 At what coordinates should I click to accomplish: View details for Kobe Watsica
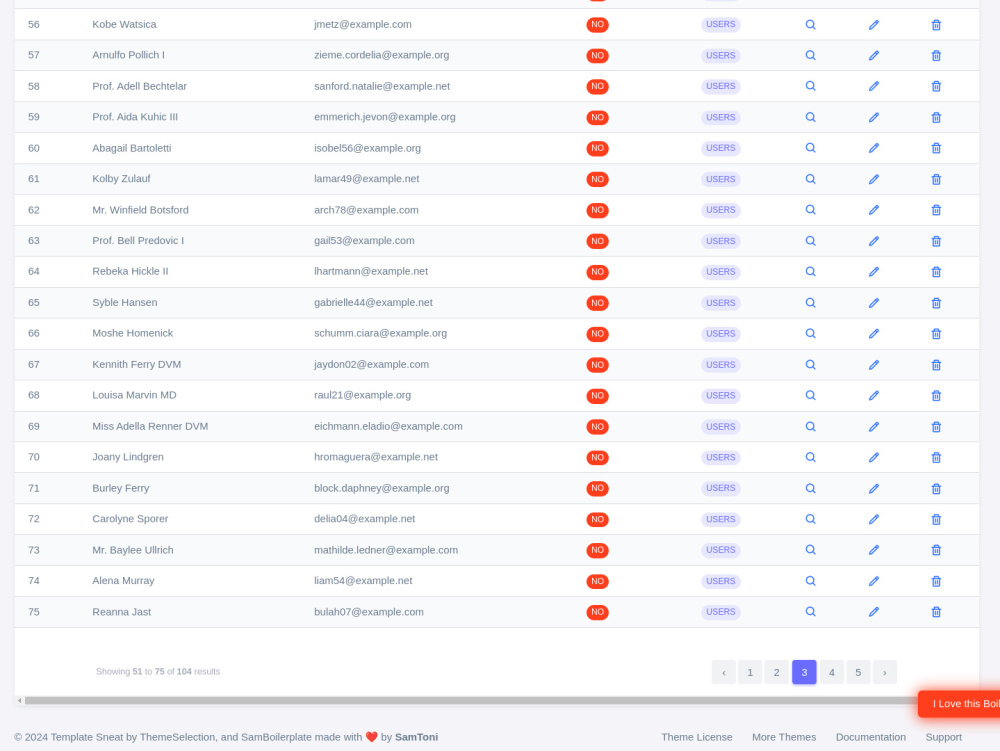810,25
